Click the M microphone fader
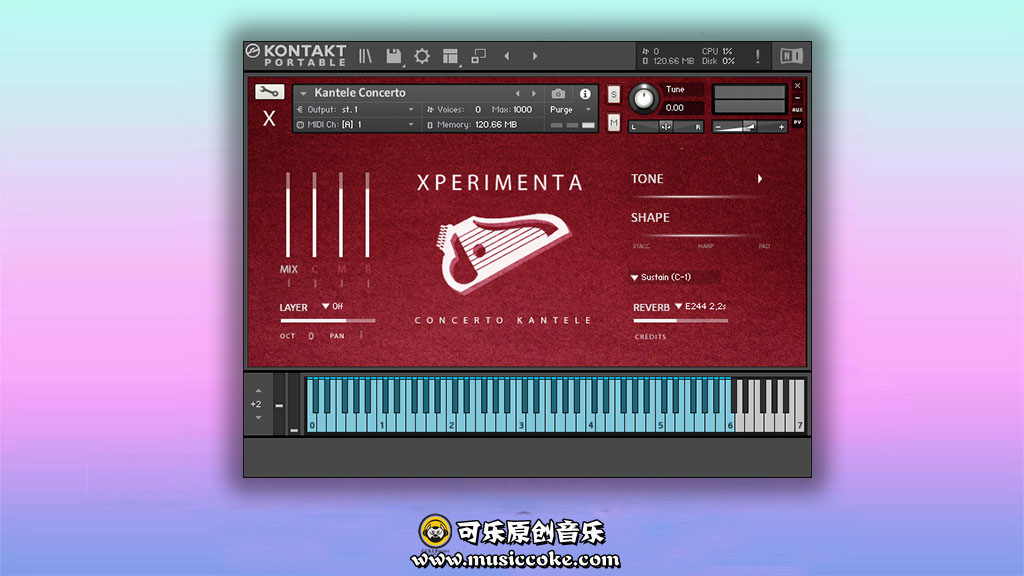Viewport: 1024px width, 576px height. pos(341,215)
